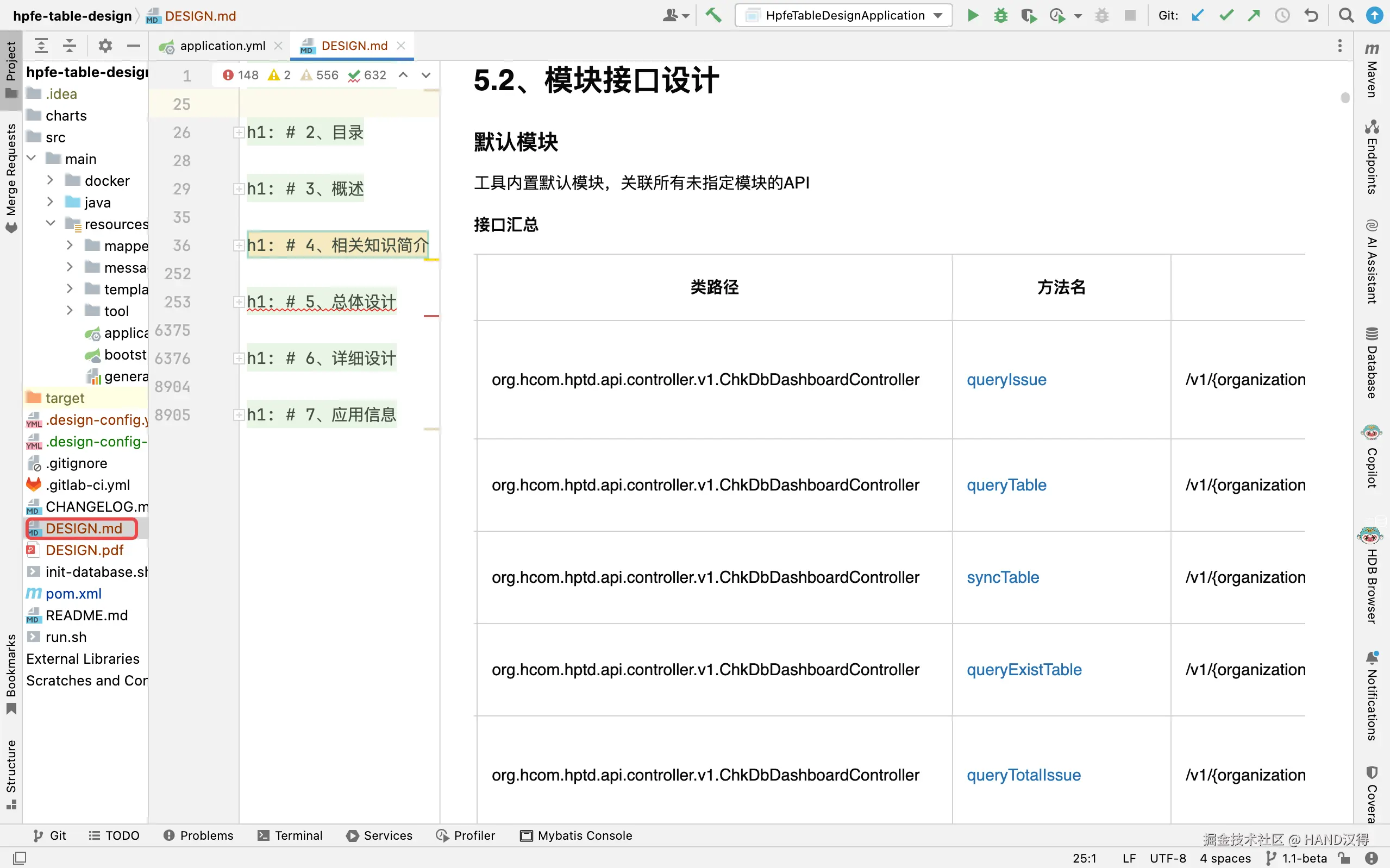Click Git push arrow icon
Image resolution: width=1390 pixels, height=868 pixels.
pos(1254,16)
